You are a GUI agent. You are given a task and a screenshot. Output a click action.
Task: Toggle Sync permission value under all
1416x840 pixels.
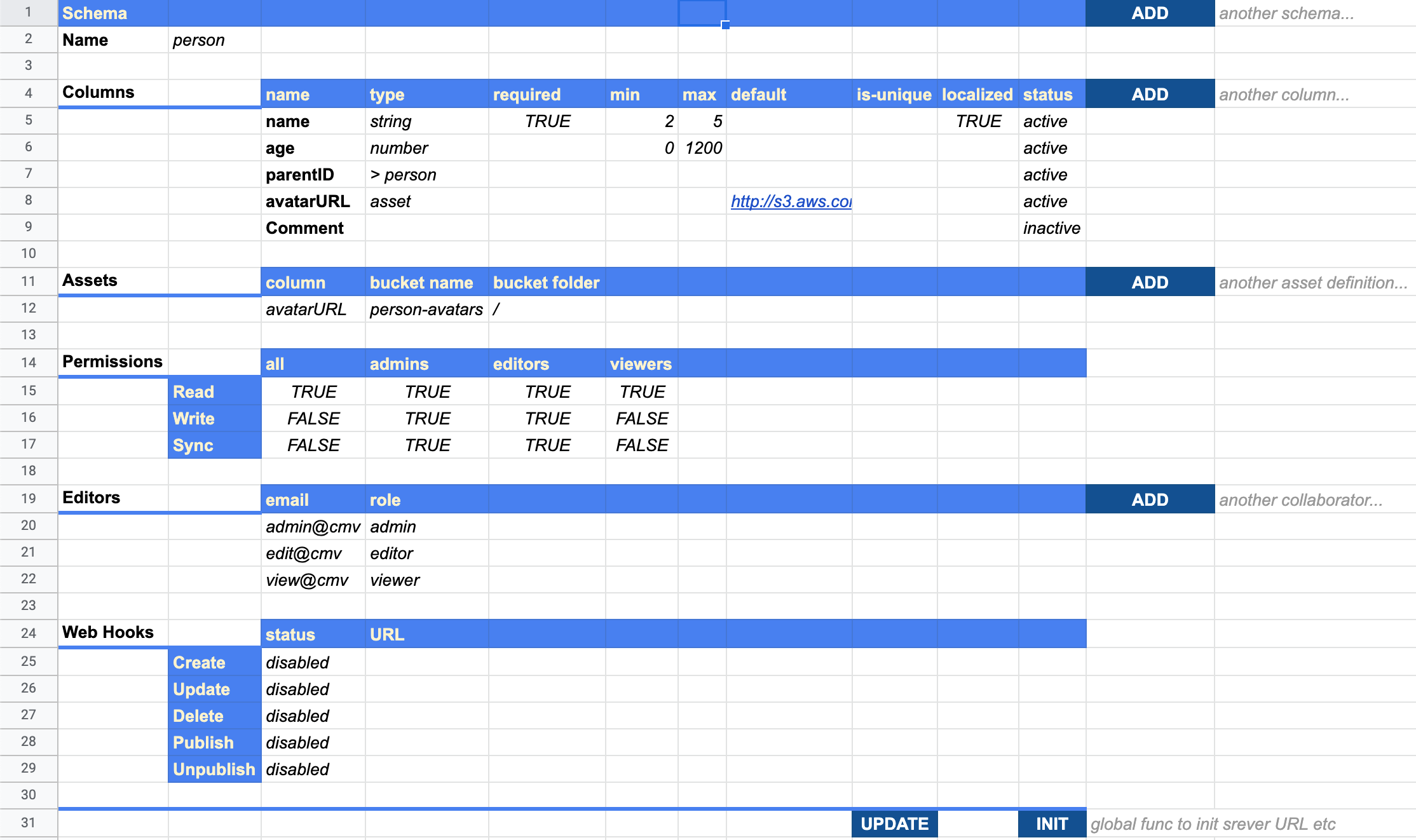[x=313, y=445]
